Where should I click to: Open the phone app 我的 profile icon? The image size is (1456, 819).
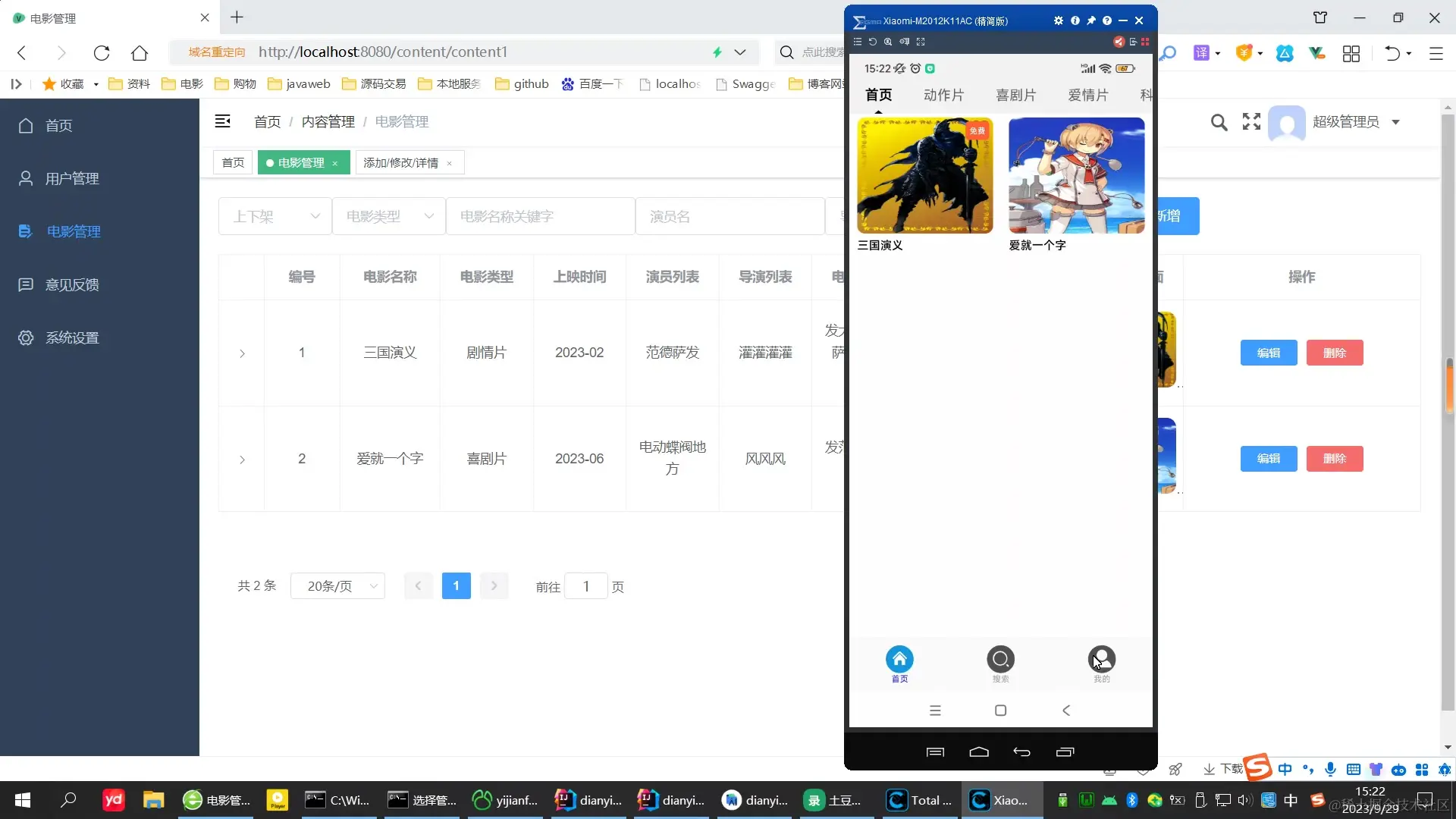pos(1101,659)
